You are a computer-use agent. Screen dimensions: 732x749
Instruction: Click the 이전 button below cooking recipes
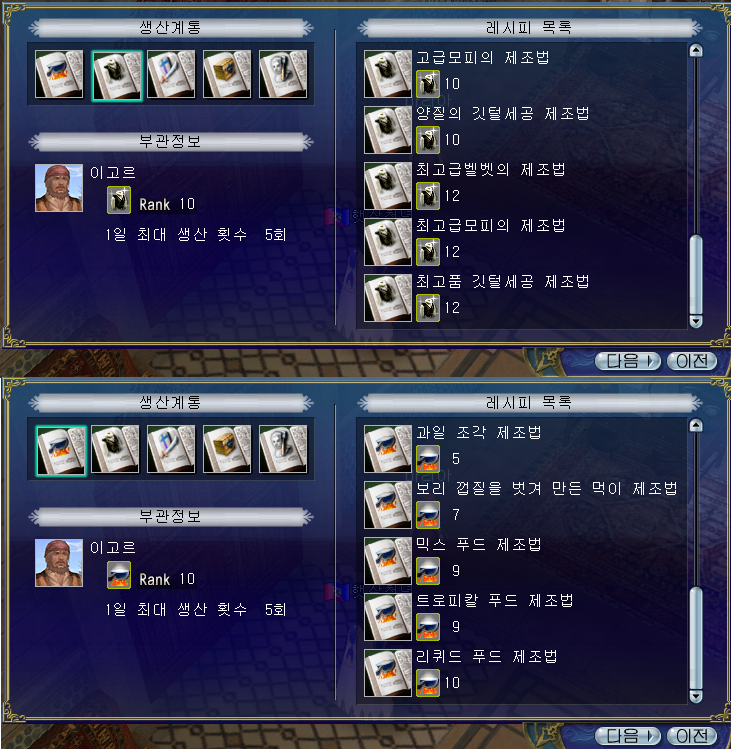point(692,736)
